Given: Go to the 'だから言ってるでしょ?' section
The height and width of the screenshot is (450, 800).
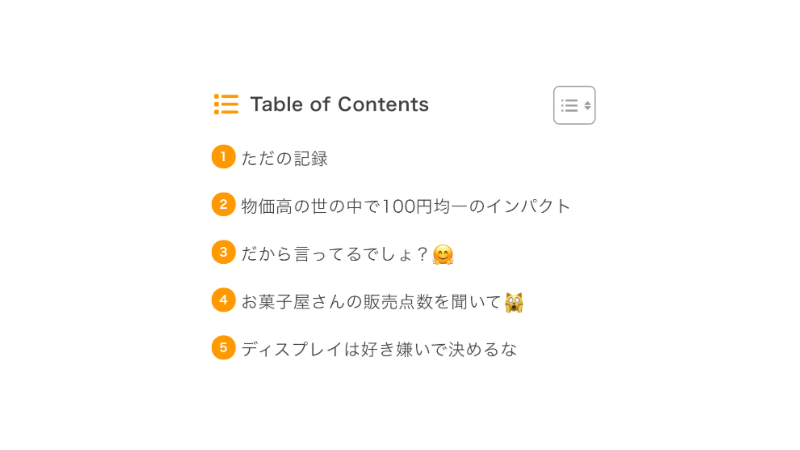Looking at the screenshot, I should (335, 254).
